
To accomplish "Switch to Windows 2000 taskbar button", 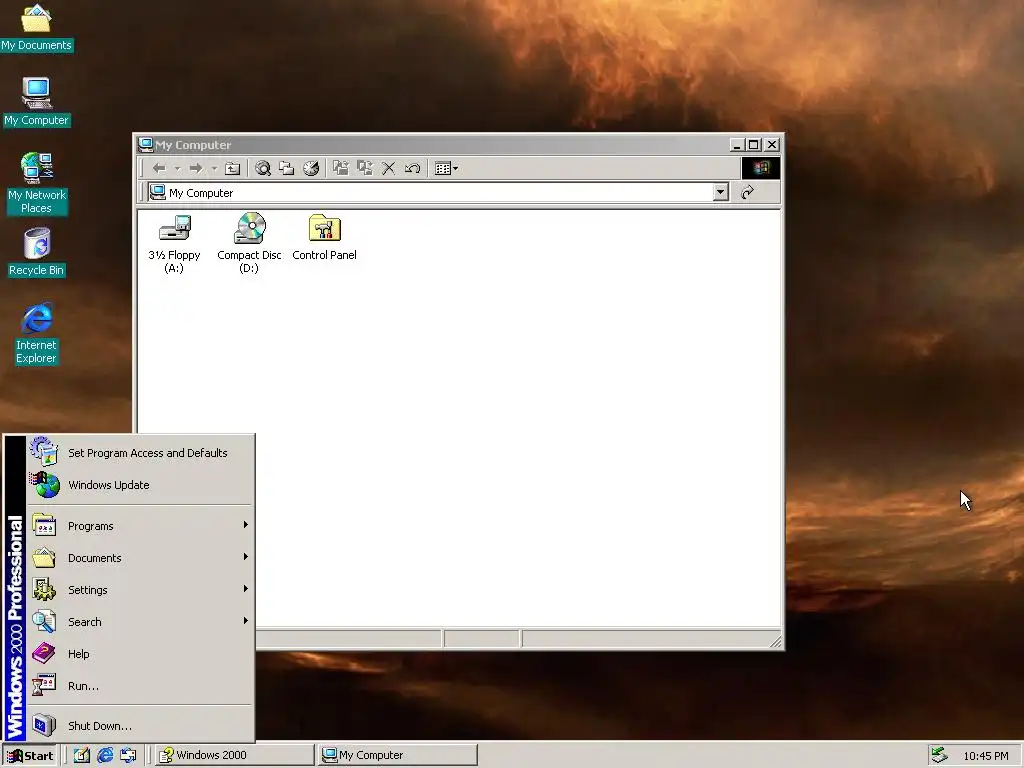I will pos(235,755).
